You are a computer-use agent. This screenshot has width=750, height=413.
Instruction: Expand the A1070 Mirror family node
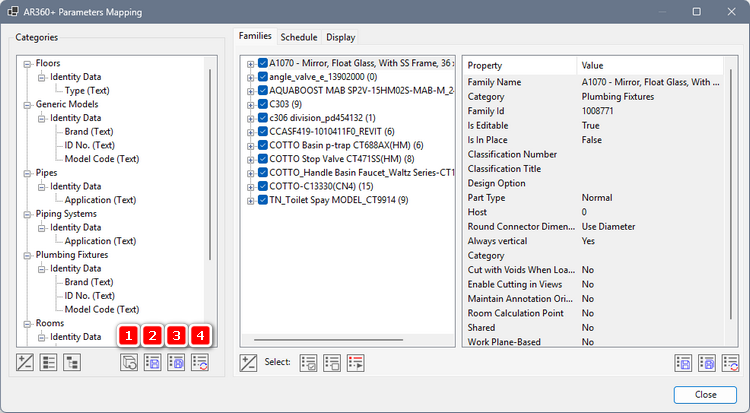pos(250,64)
